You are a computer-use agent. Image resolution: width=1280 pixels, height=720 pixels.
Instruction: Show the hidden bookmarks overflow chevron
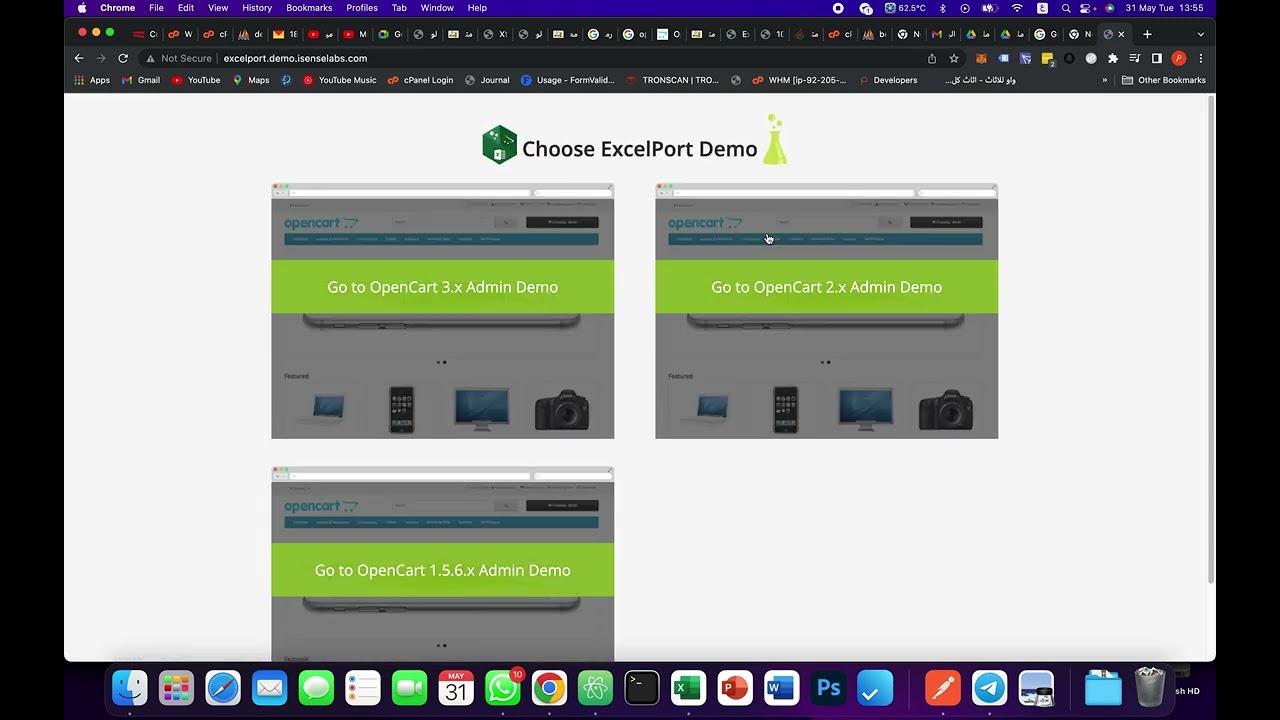1105,80
